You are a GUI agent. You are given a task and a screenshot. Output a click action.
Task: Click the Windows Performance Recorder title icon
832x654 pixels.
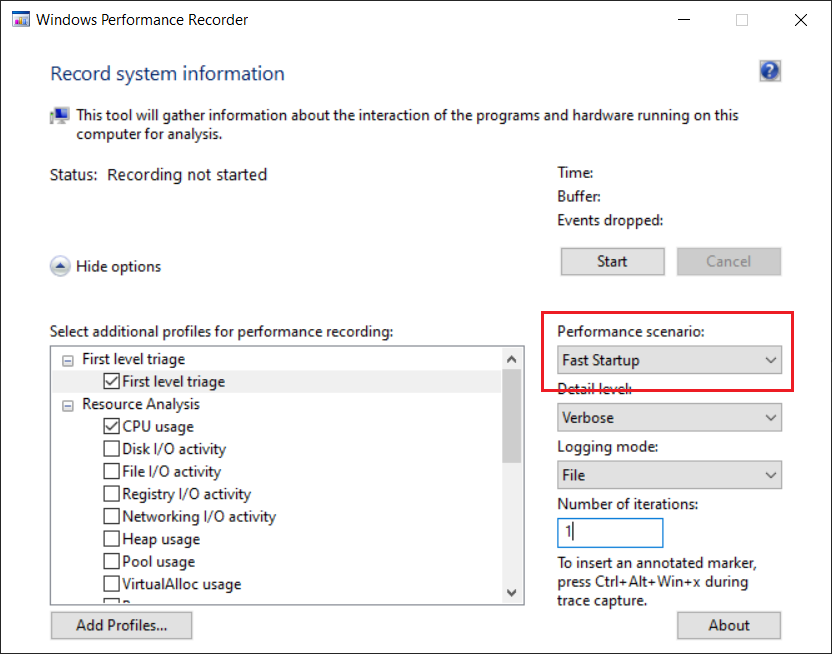point(21,20)
